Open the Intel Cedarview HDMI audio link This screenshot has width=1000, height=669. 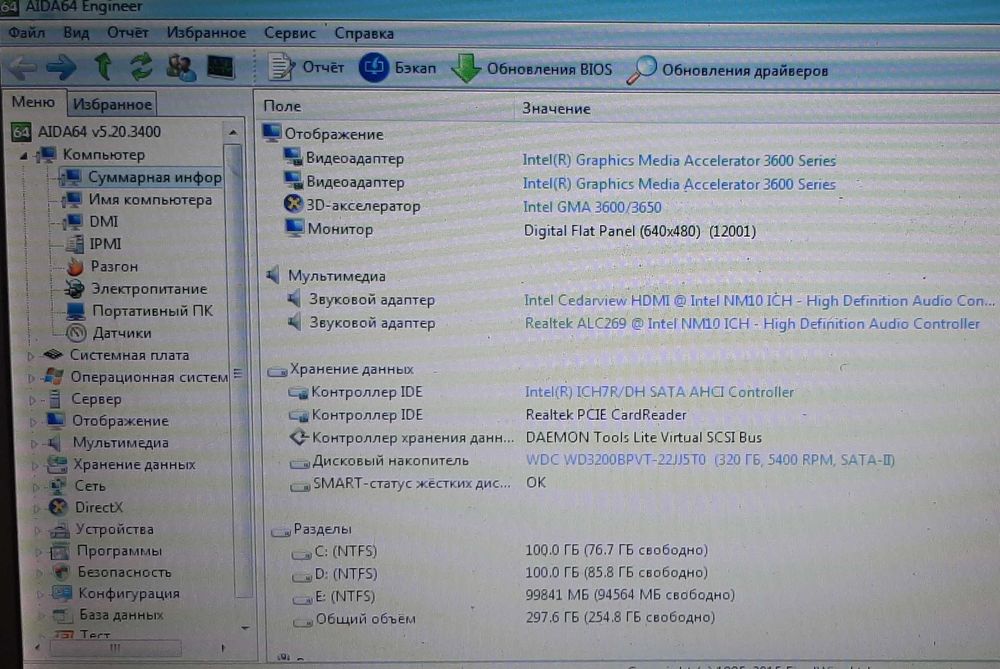coord(758,300)
